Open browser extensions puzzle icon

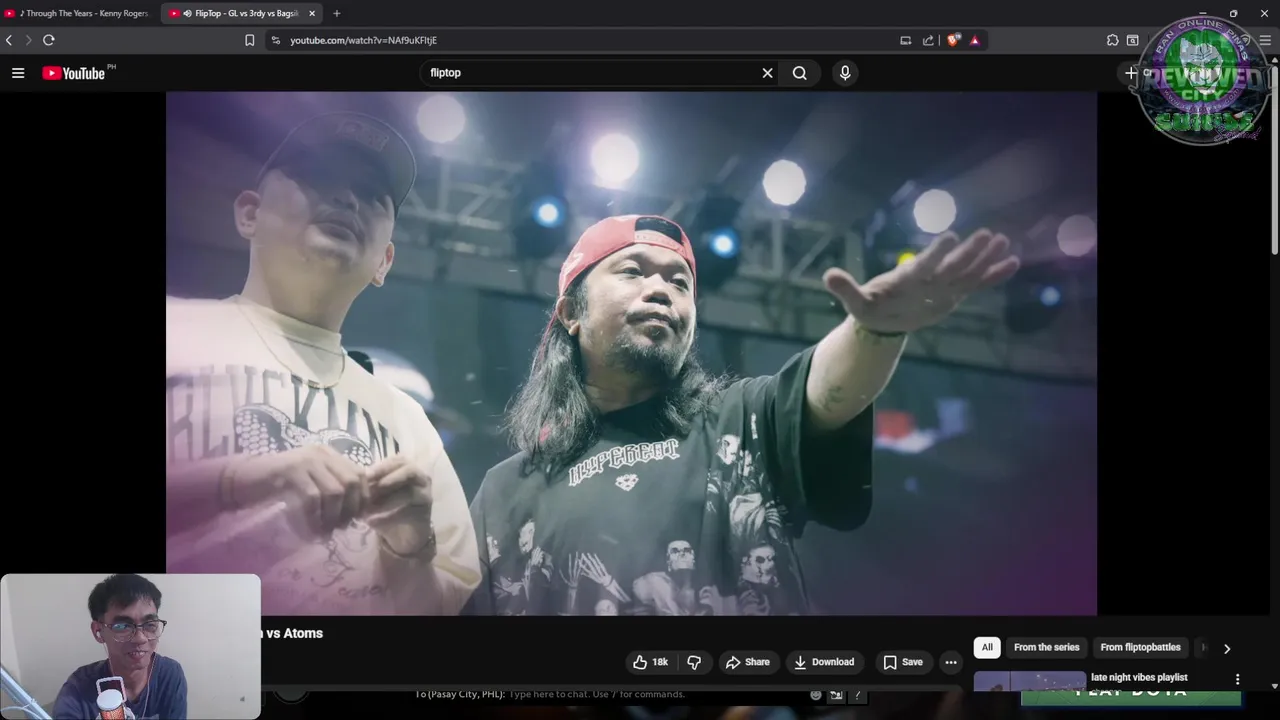[1112, 40]
